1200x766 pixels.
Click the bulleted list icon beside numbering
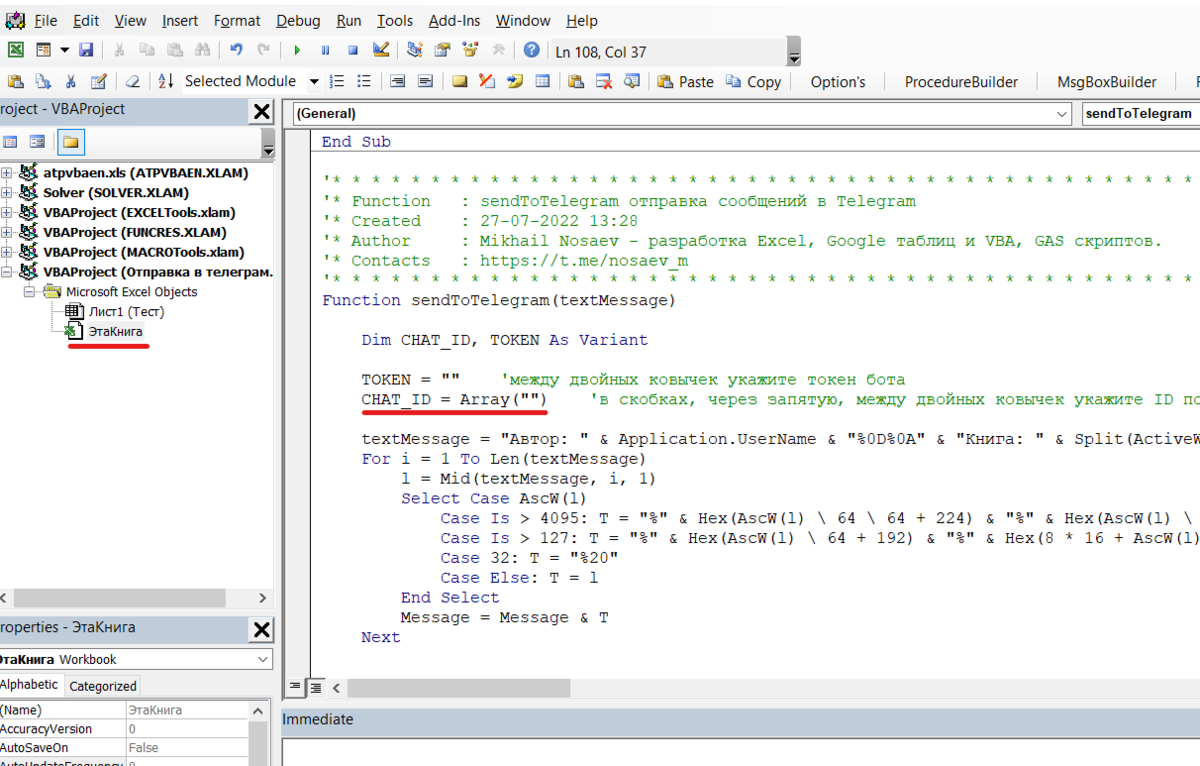point(365,82)
